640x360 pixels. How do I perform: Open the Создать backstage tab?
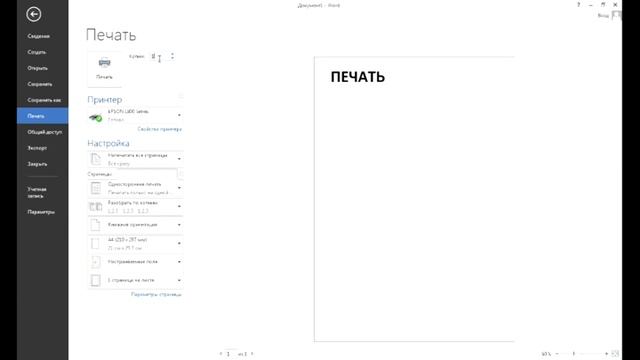point(42,52)
